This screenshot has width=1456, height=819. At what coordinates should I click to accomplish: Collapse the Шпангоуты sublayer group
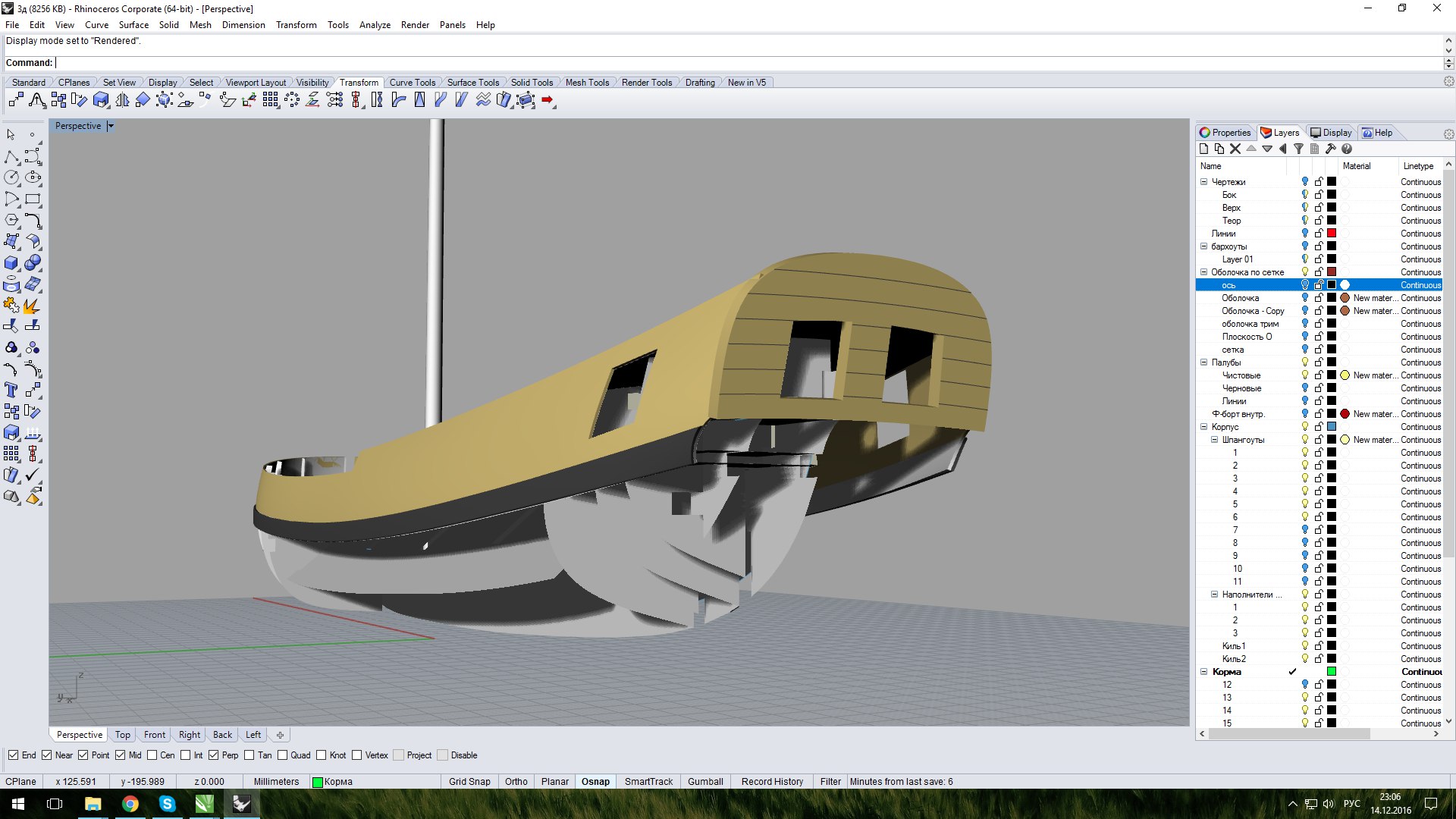pos(1214,440)
